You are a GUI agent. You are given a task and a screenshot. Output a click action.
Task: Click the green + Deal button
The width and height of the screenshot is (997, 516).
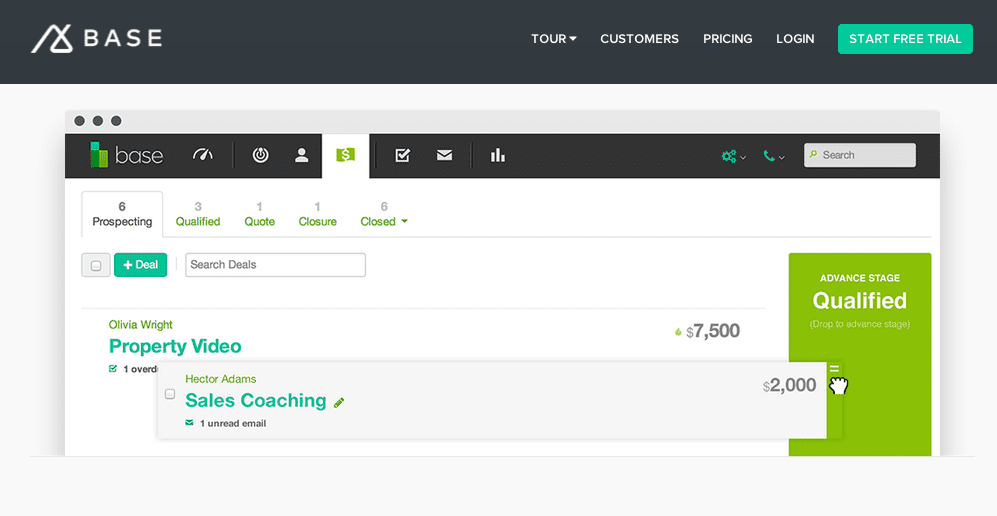(x=140, y=265)
